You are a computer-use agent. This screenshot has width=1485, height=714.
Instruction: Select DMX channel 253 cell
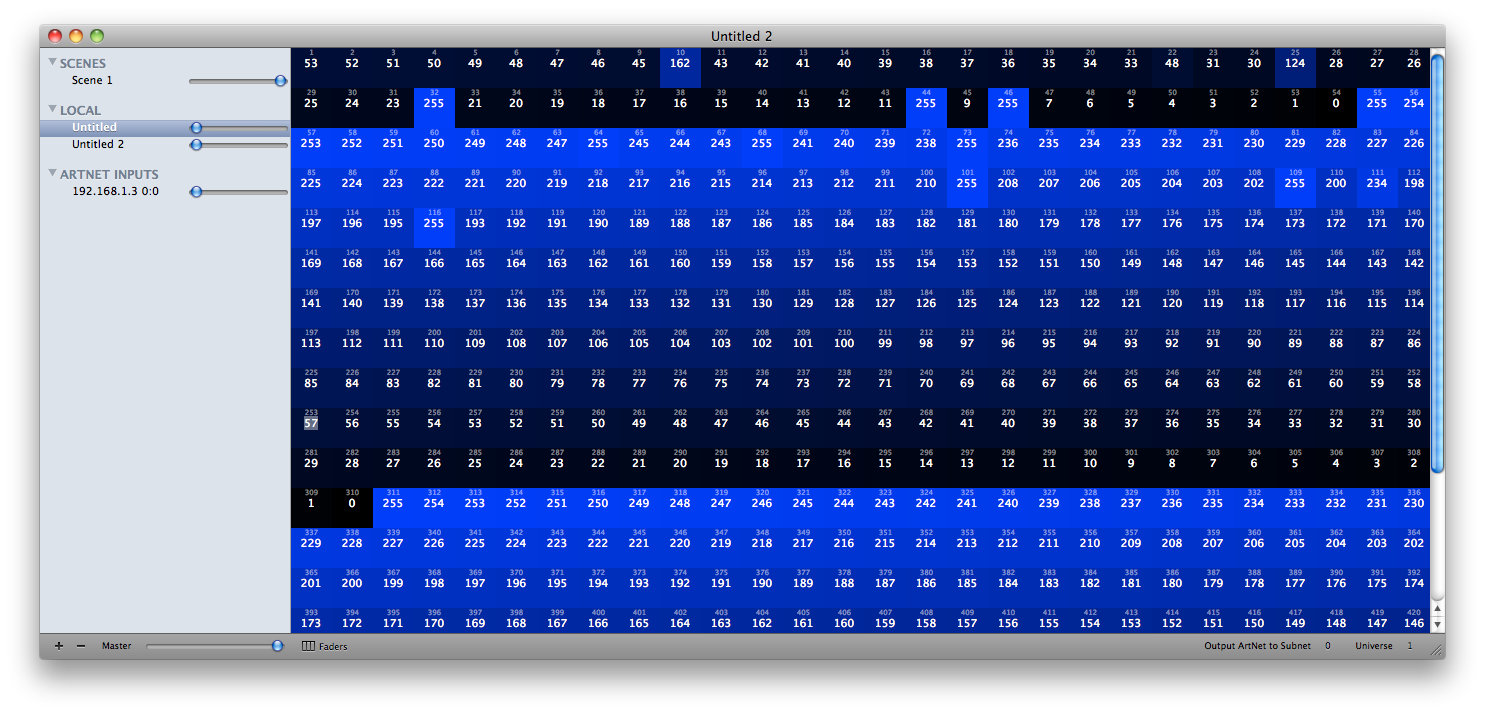pyautogui.click(x=311, y=419)
